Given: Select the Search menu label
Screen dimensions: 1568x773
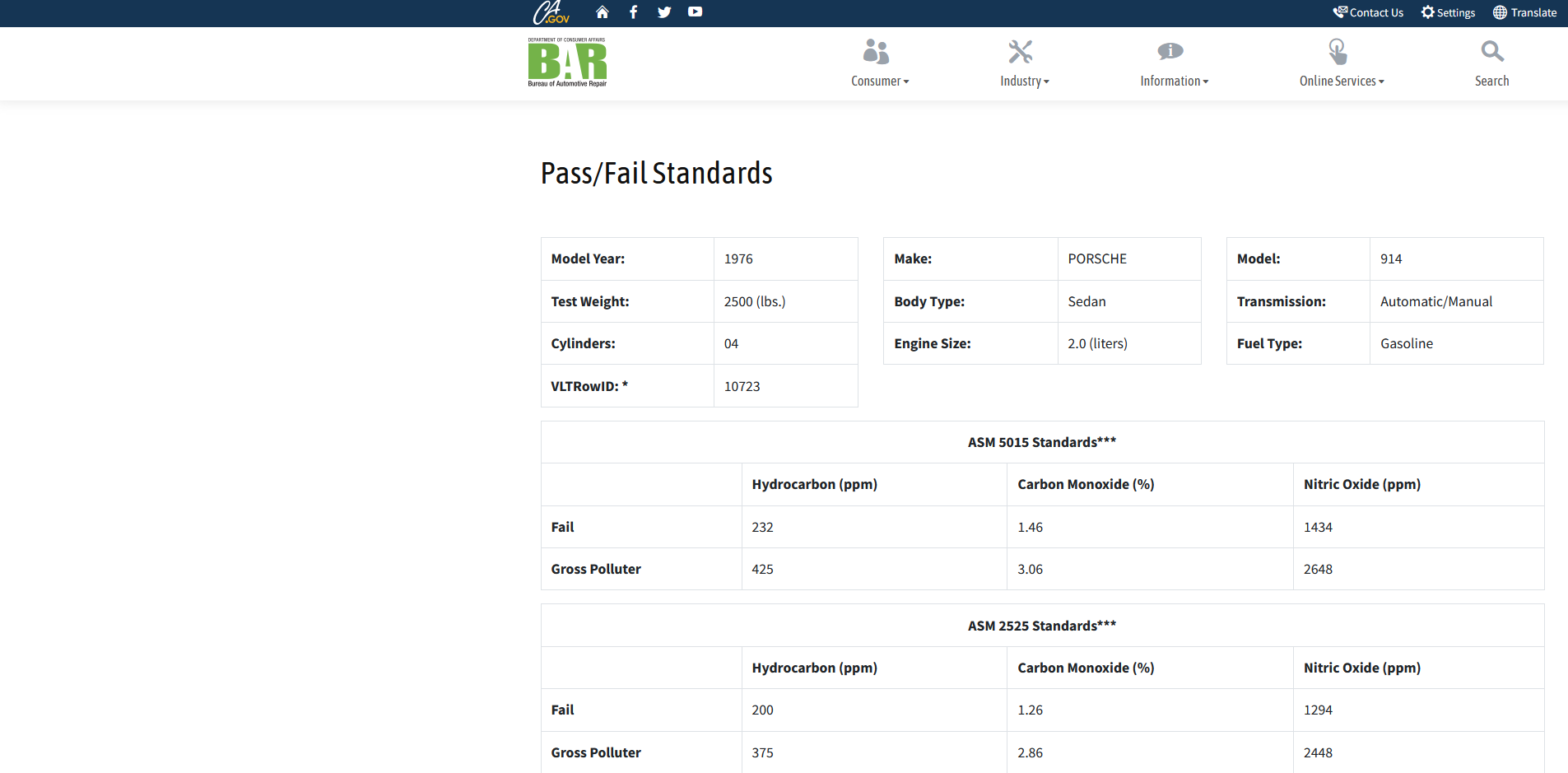Looking at the screenshot, I should [x=1491, y=81].
